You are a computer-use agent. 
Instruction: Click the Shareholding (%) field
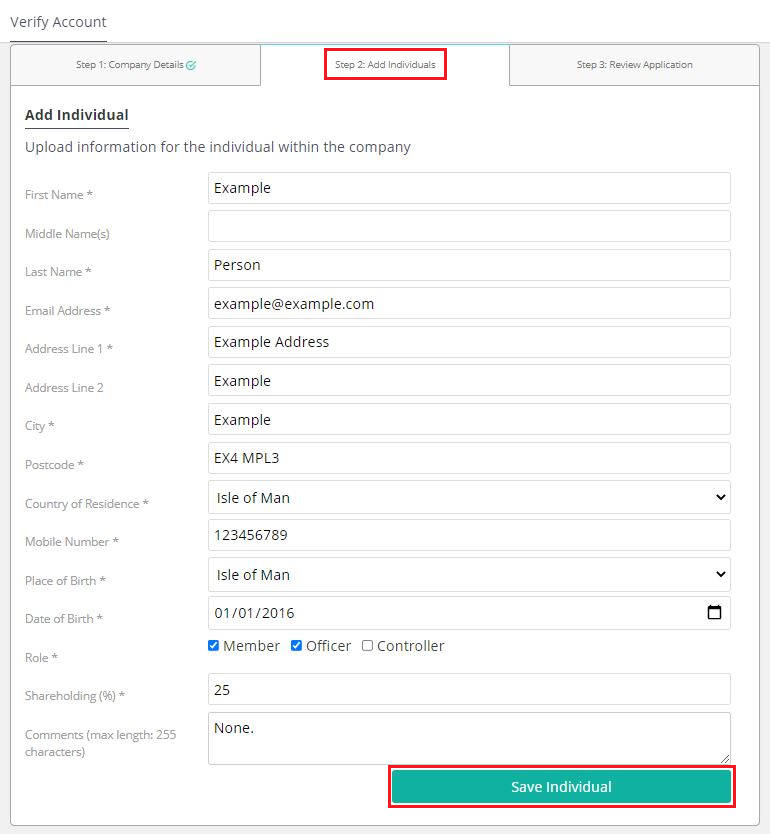[x=469, y=689]
